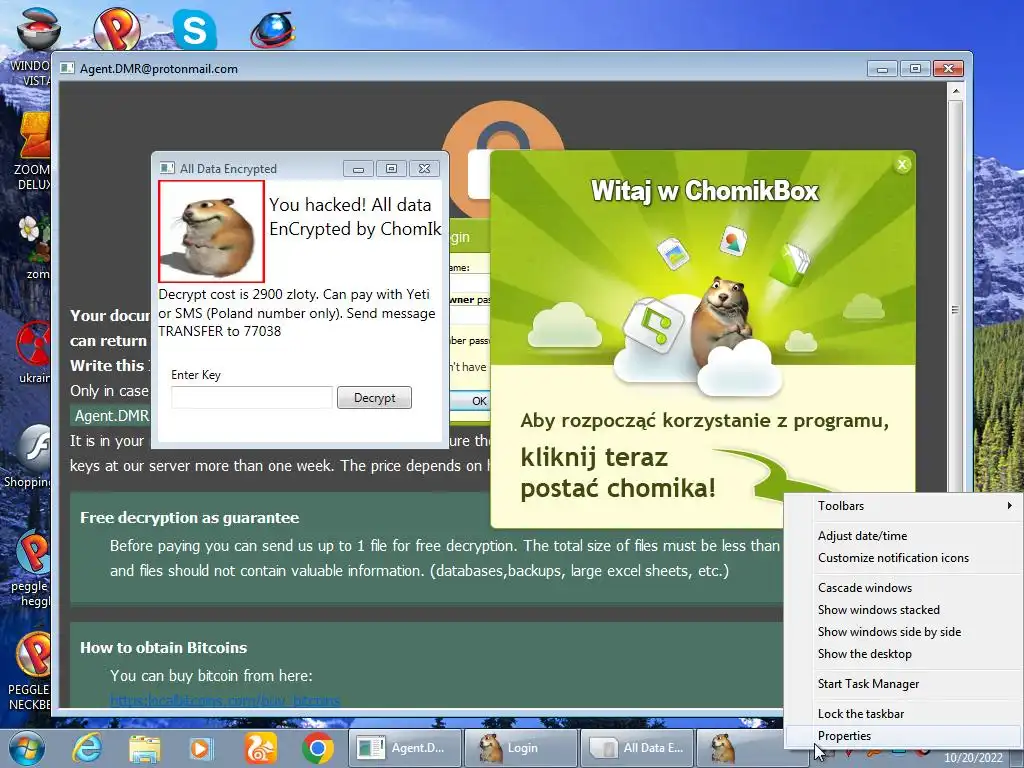Close the ChomikBox welcome popup

(902, 165)
